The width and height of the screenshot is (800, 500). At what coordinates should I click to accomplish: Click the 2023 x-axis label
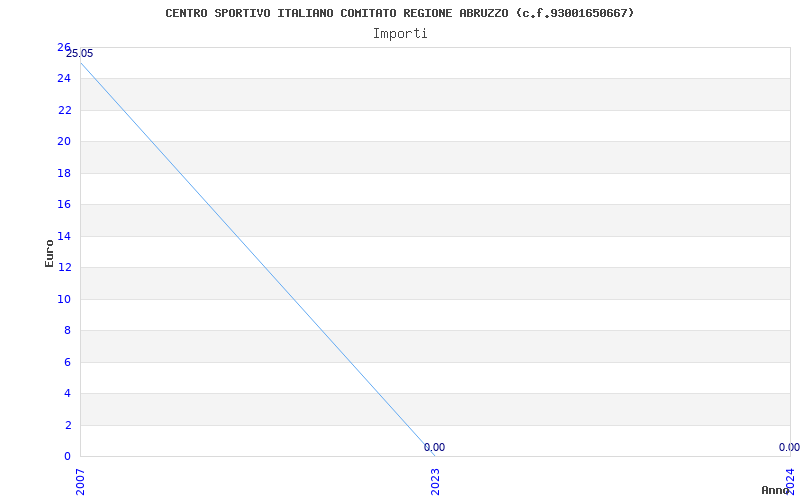[x=435, y=482]
